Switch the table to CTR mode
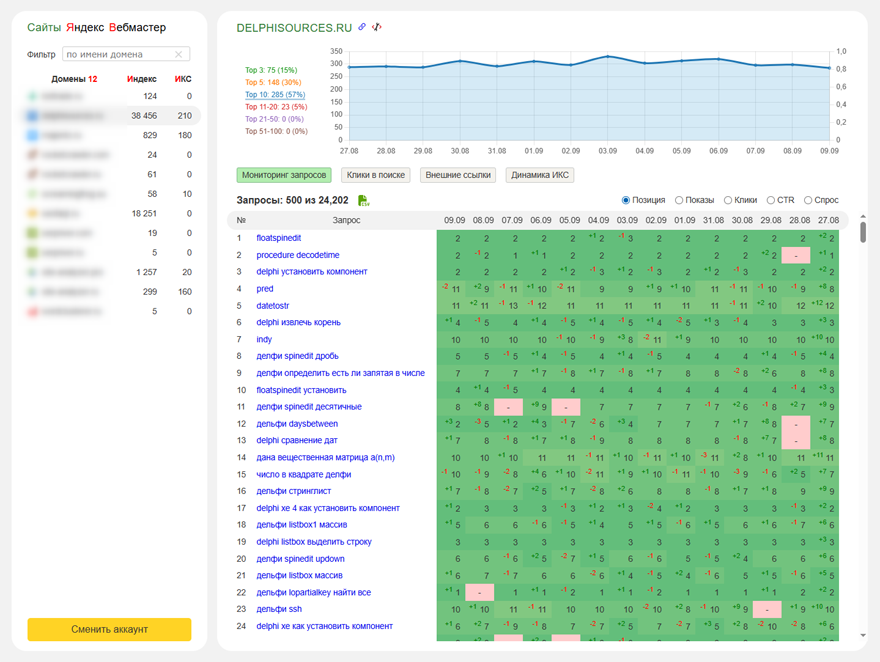The image size is (880, 662). click(x=771, y=201)
